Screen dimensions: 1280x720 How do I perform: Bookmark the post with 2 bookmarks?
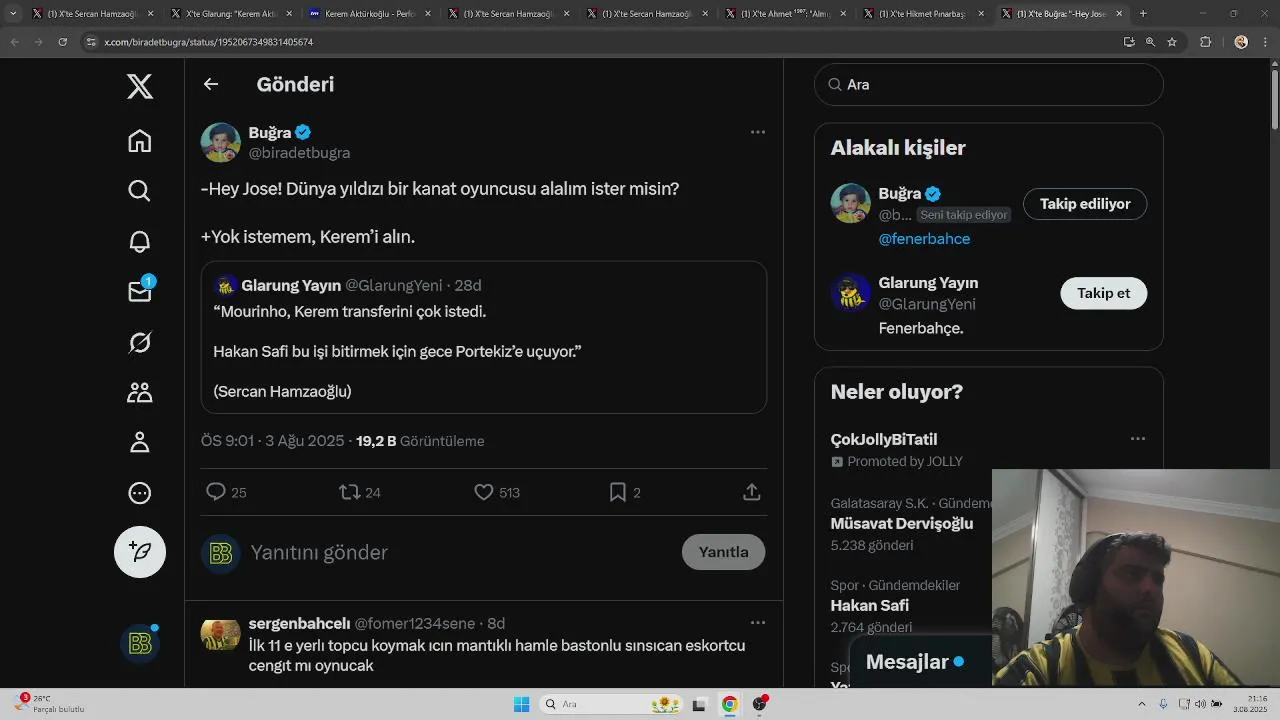point(618,492)
